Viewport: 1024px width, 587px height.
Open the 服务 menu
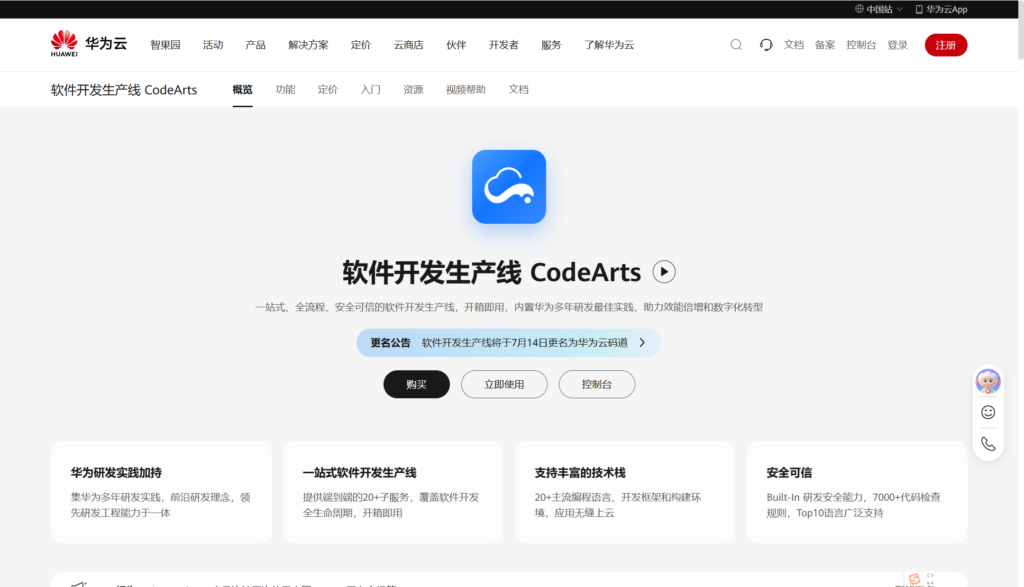[x=551, y=44]
